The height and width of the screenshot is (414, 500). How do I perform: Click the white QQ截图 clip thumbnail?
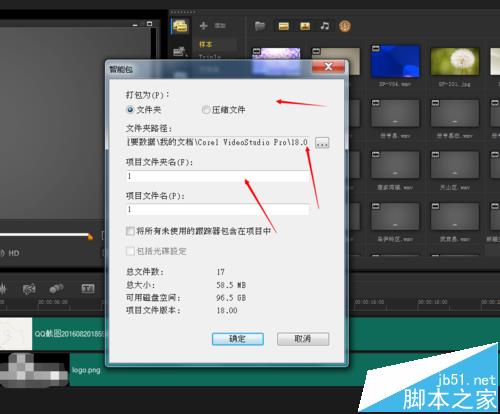(16, 334)
